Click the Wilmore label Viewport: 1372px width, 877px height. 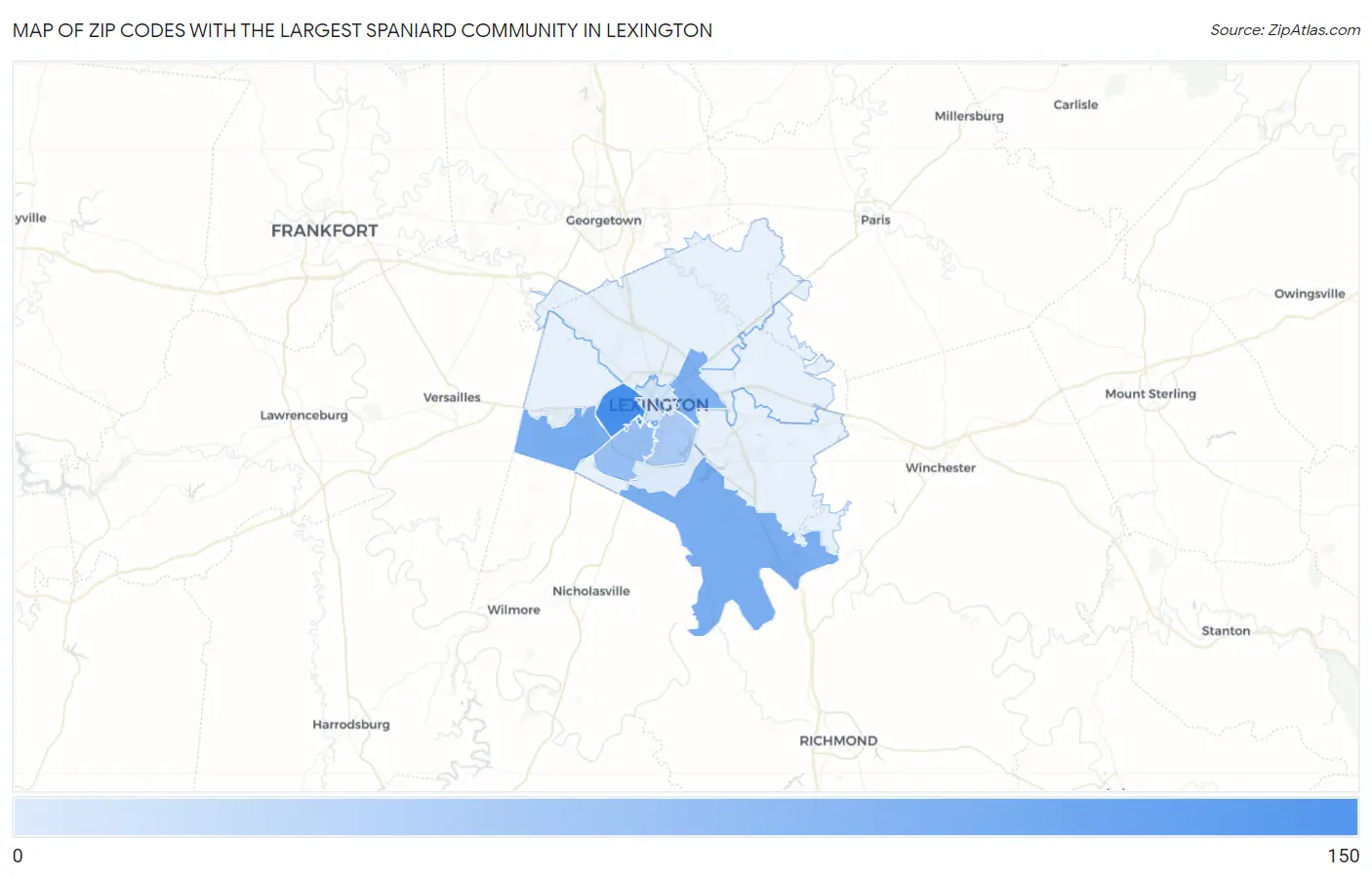tap(513, 610)
